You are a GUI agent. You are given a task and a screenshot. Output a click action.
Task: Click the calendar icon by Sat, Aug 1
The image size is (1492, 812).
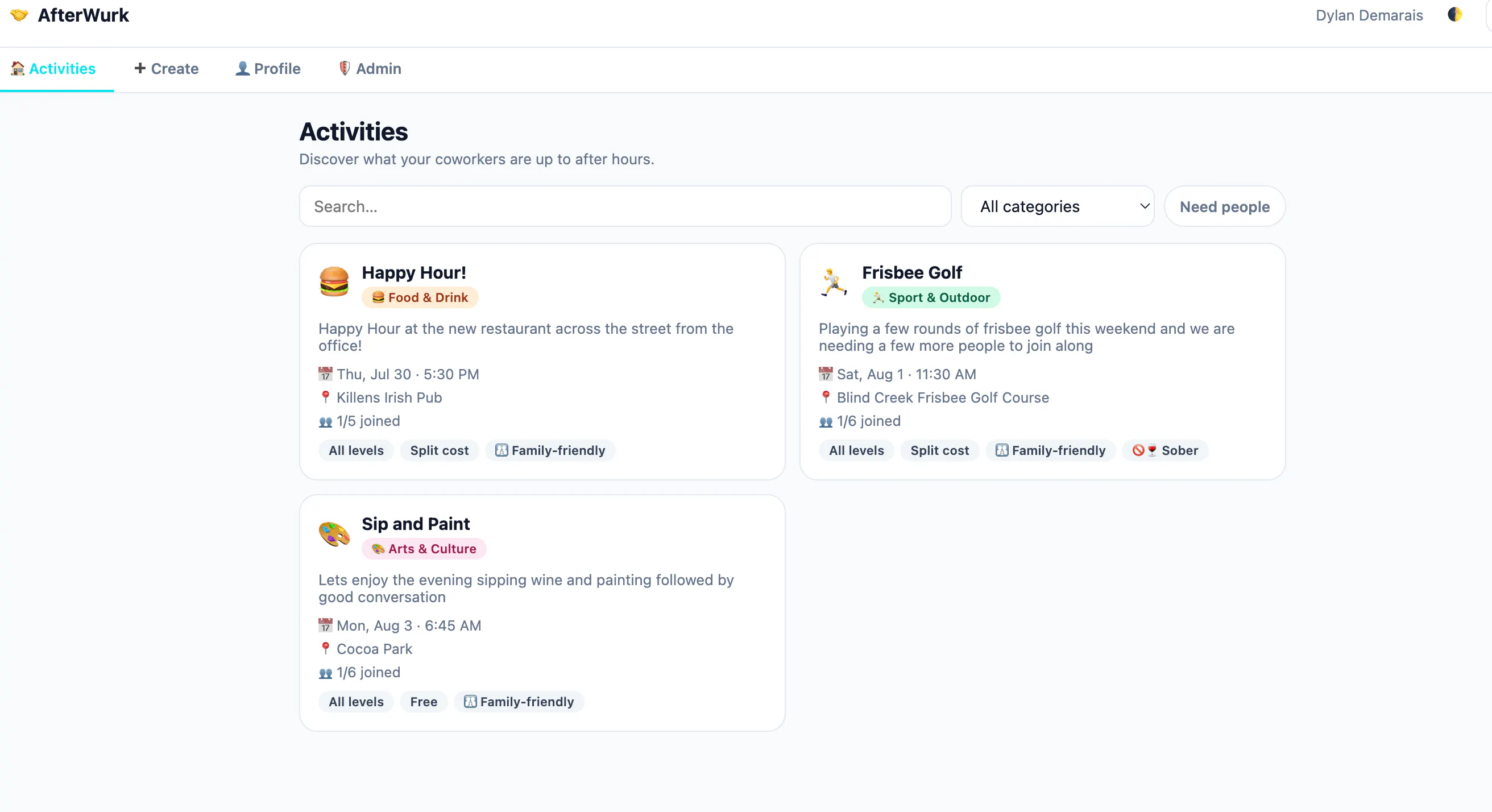[x=826, y=374]
